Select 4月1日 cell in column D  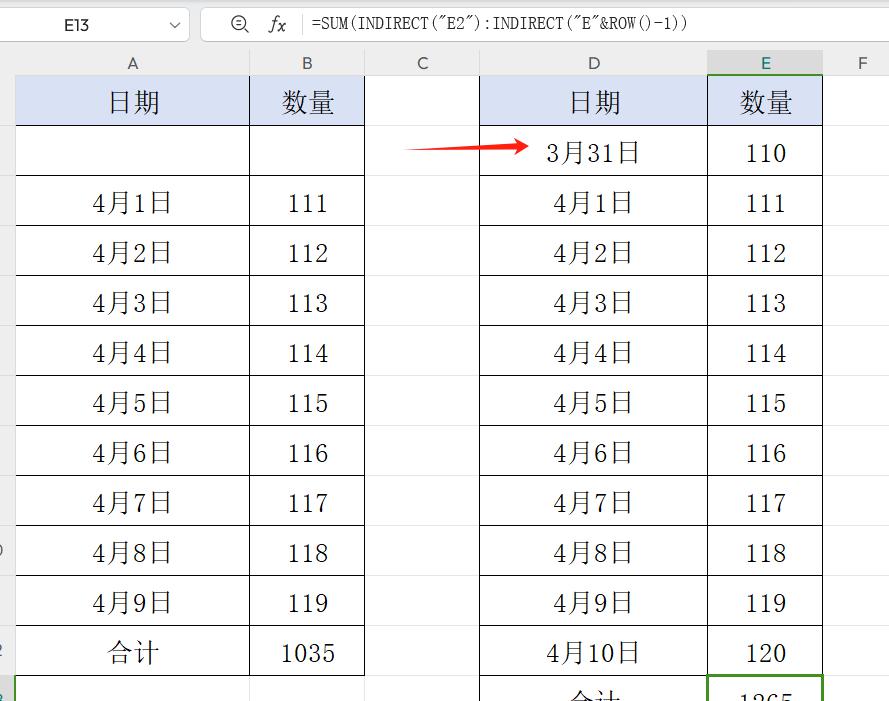point(594,201)
